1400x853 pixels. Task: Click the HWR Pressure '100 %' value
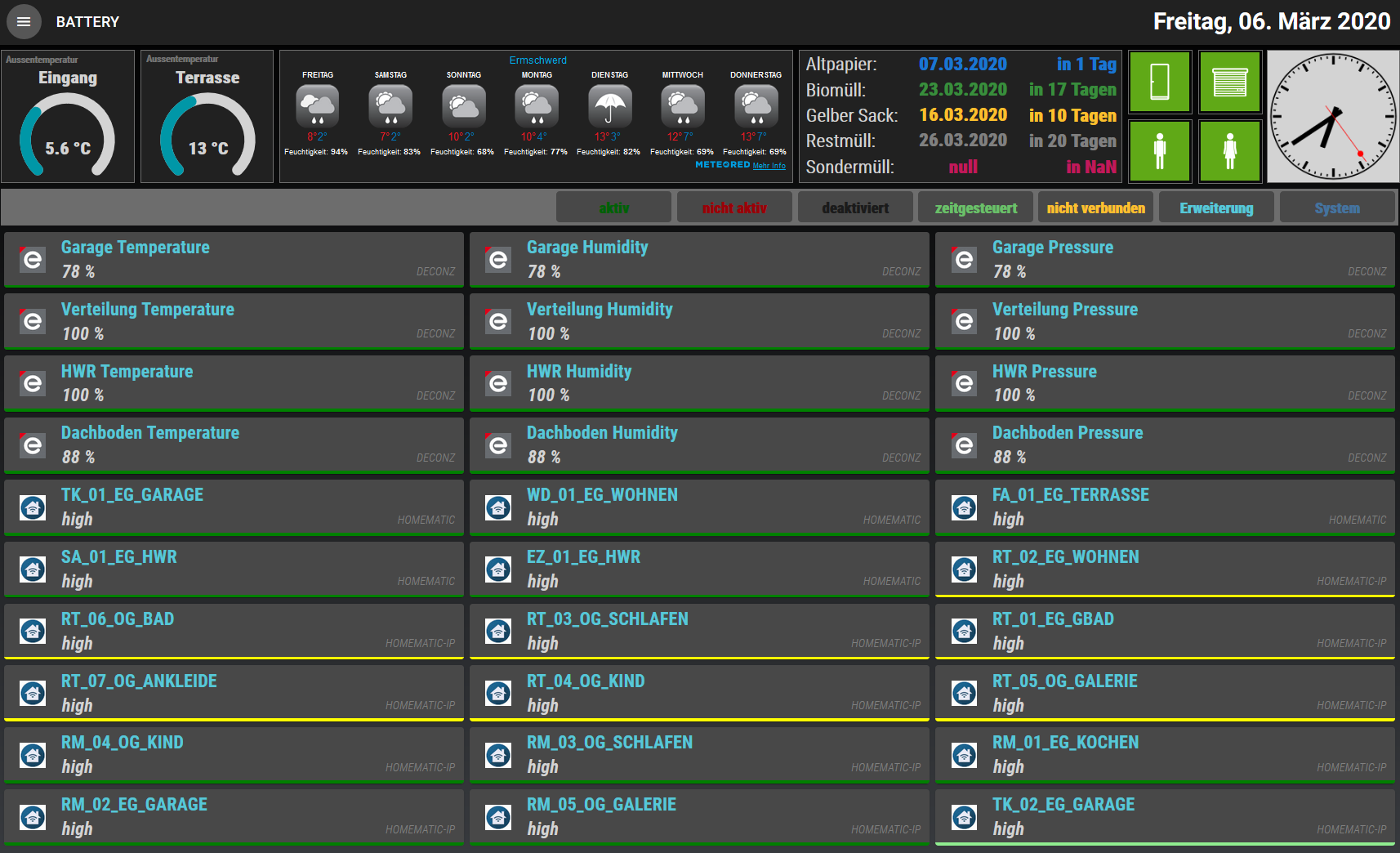(1014, 395)
